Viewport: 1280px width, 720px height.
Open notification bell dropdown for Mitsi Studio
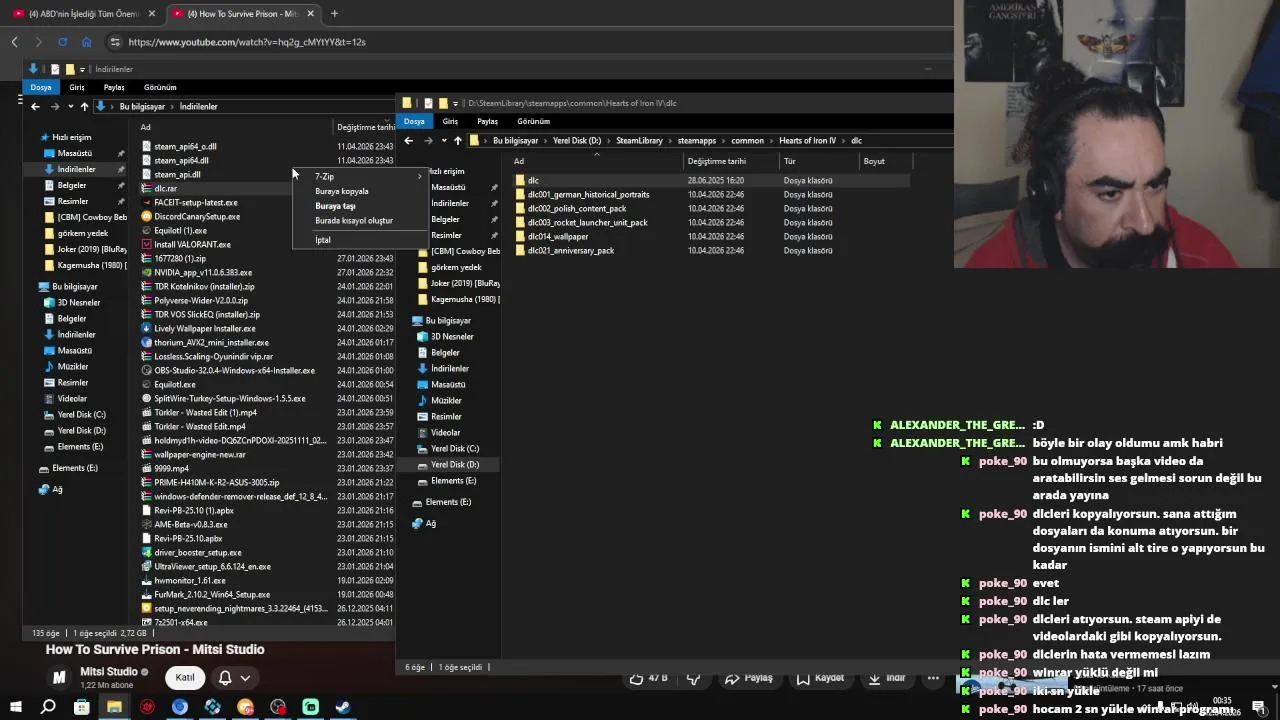coord(234,677)
